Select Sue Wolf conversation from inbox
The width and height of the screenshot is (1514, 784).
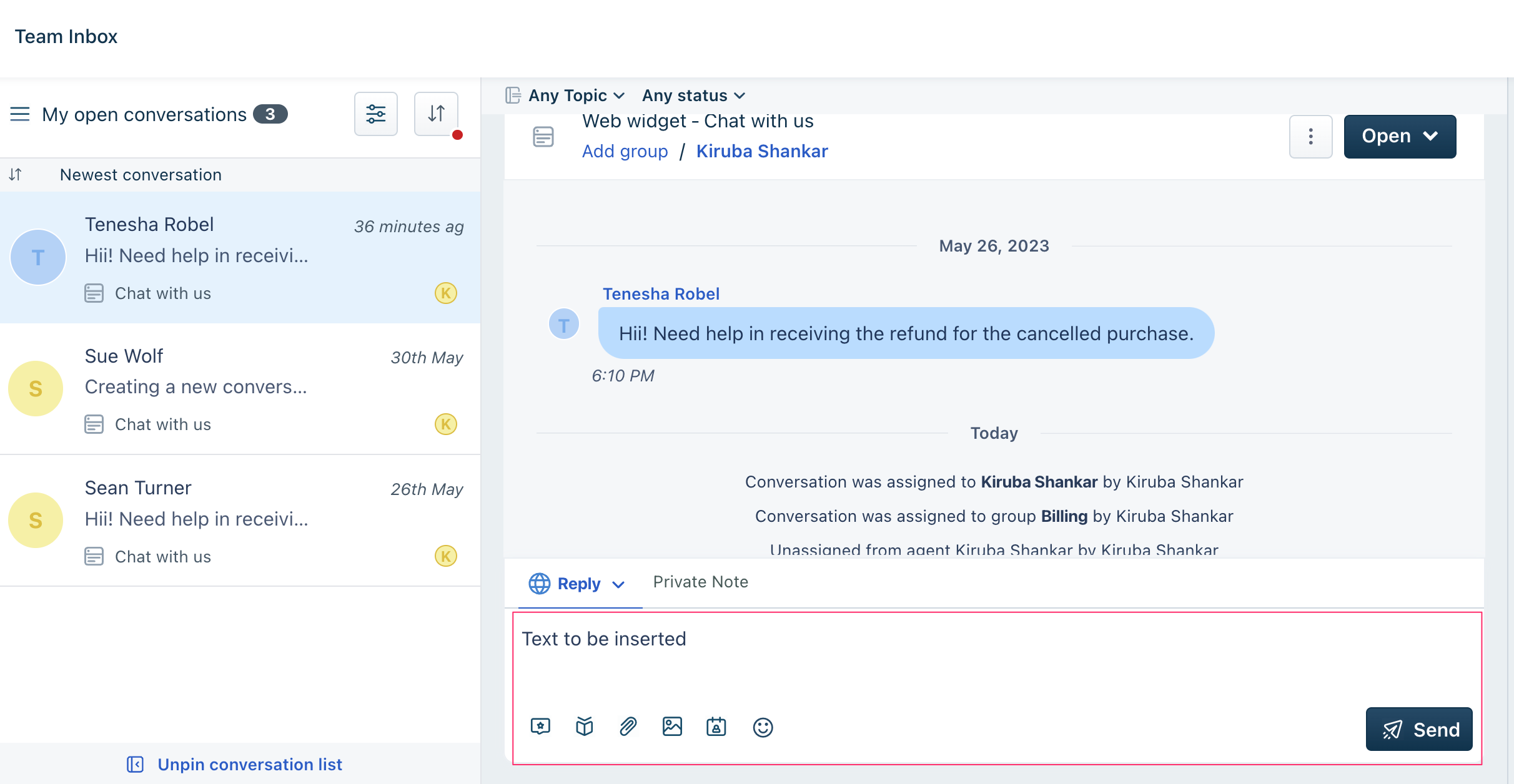pos(241,390)
